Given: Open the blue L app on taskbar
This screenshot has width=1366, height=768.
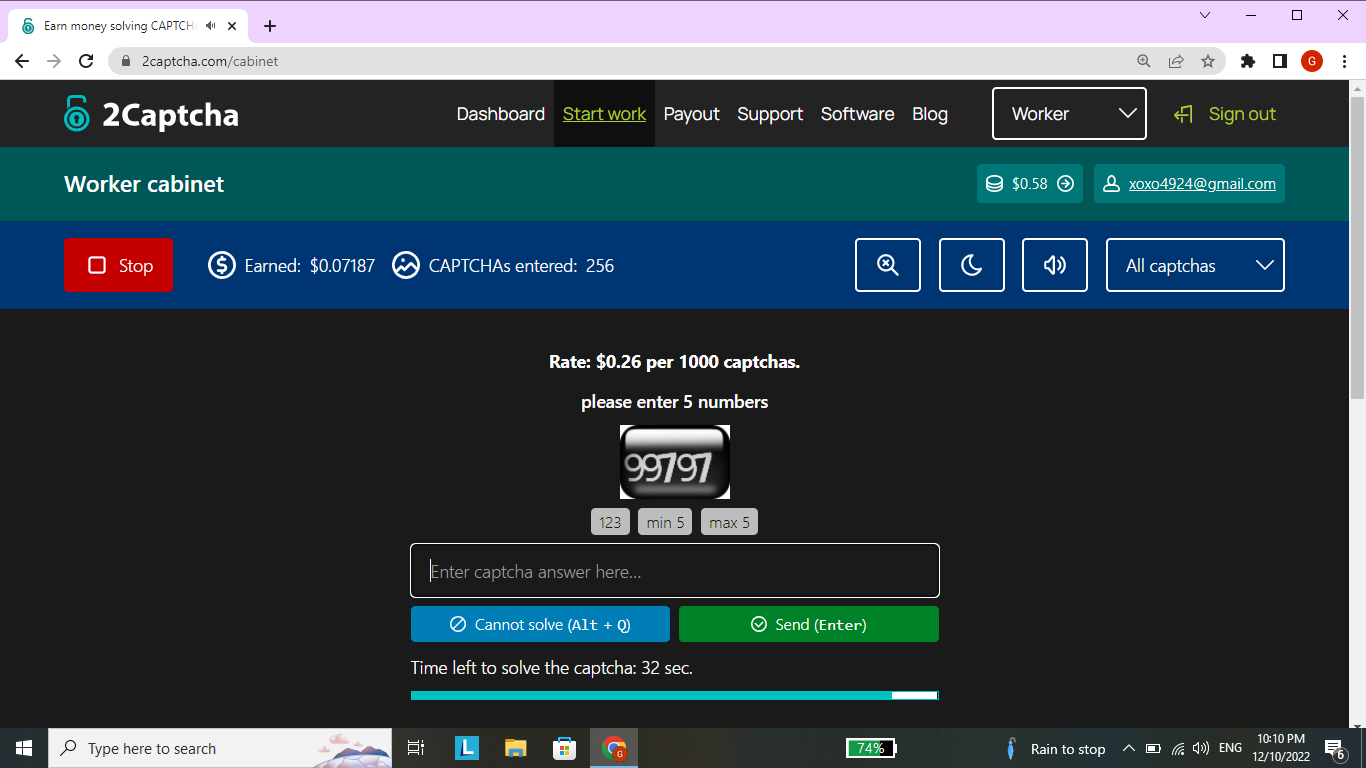Looking at the screenshot, I should coord(467,748).
